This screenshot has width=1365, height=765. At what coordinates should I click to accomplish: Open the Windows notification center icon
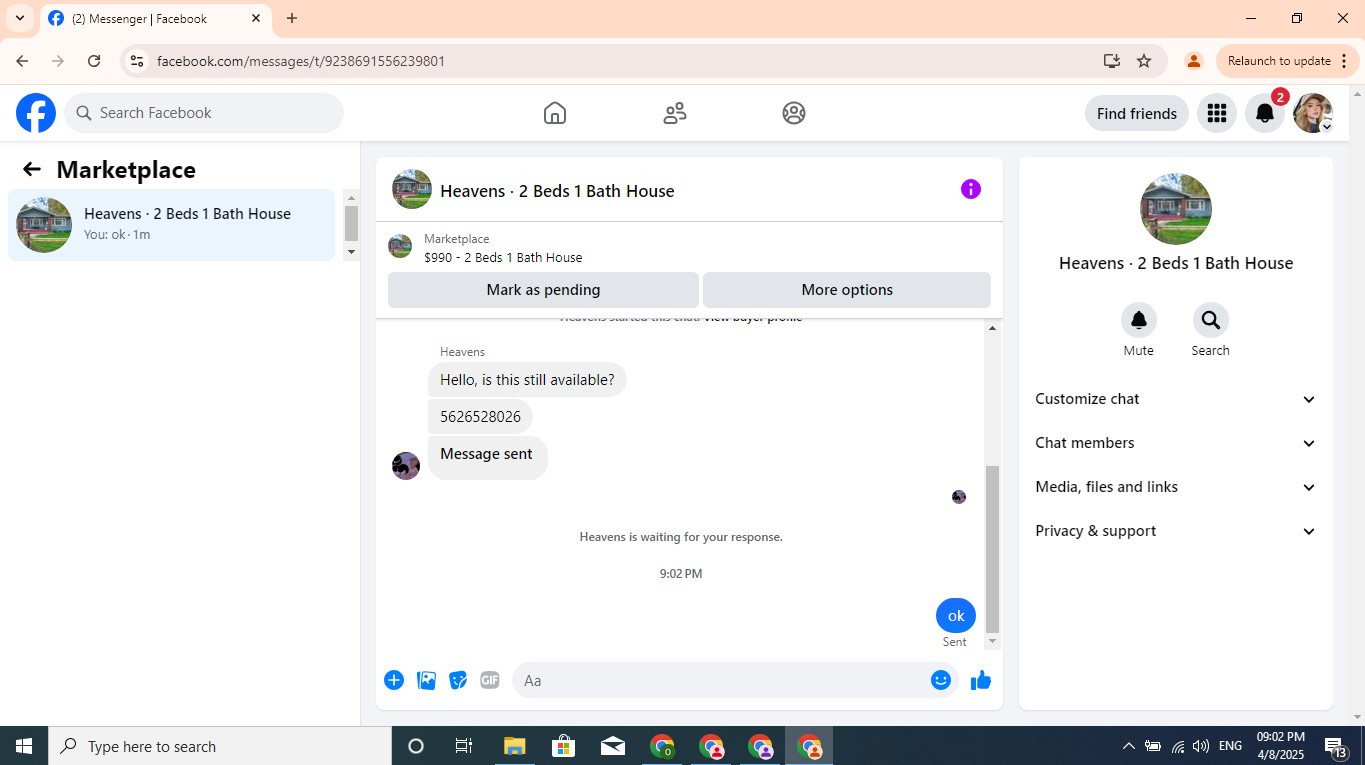(1336, 746)
